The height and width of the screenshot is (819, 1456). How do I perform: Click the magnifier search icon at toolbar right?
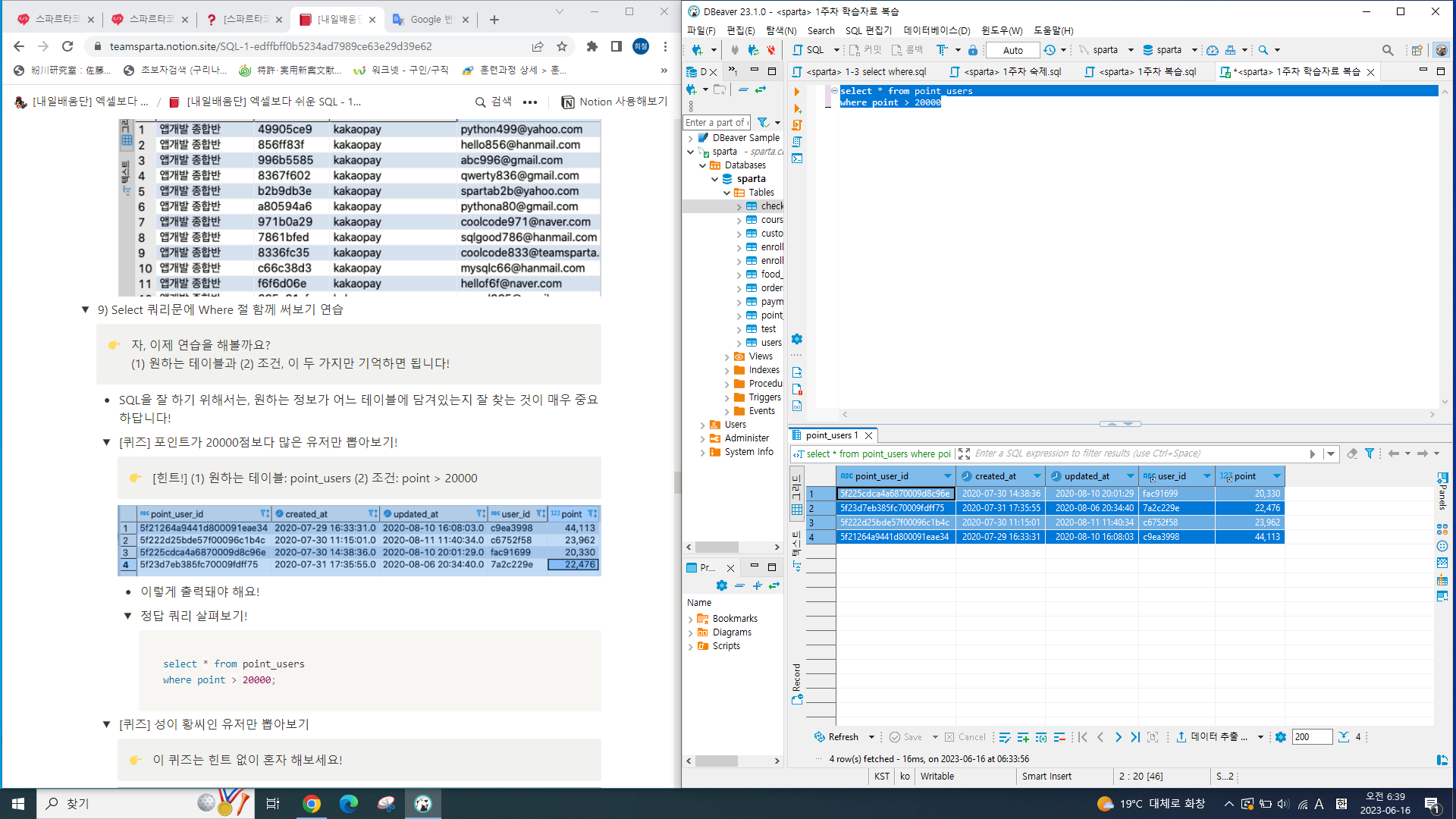[x=1388, y=50]
